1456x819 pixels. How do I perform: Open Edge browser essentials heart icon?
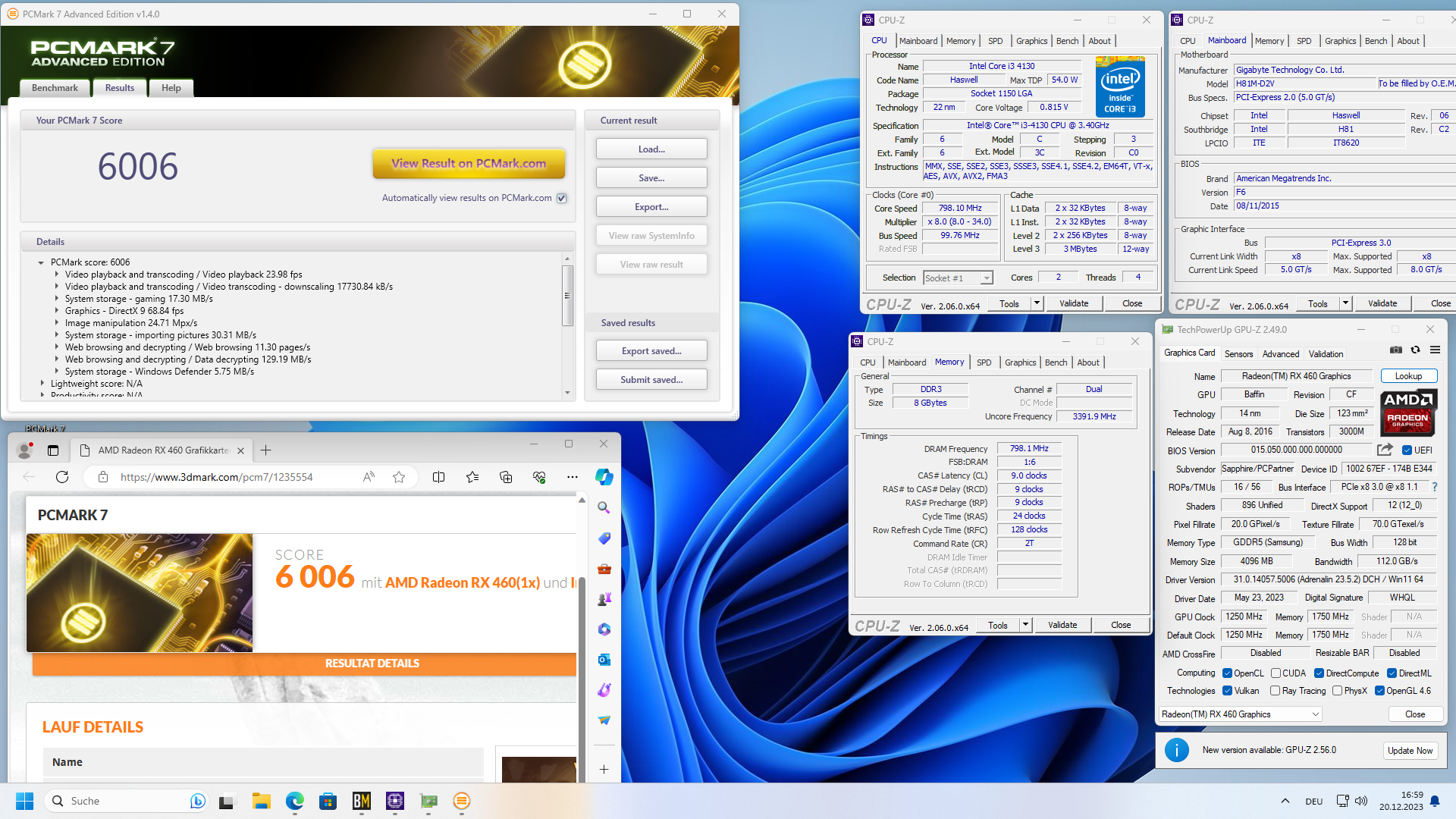(x=539, y=477)
